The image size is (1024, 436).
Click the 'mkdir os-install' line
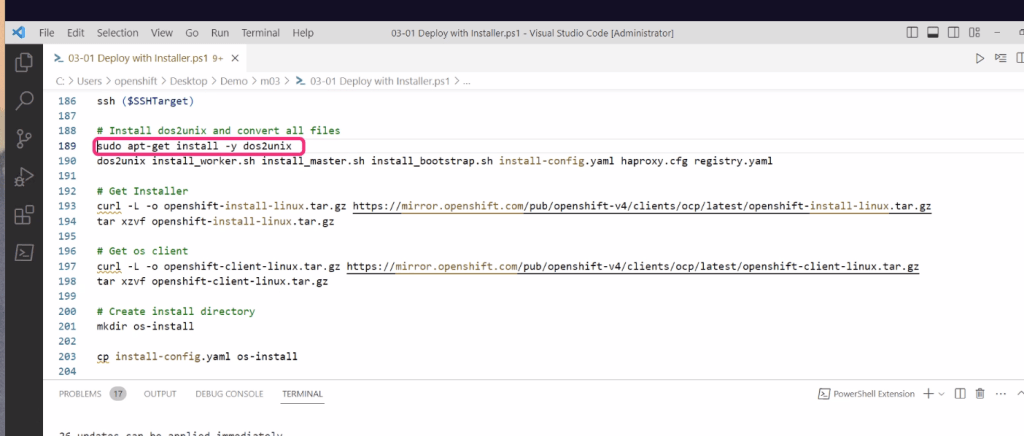click(x=145, y=326)
